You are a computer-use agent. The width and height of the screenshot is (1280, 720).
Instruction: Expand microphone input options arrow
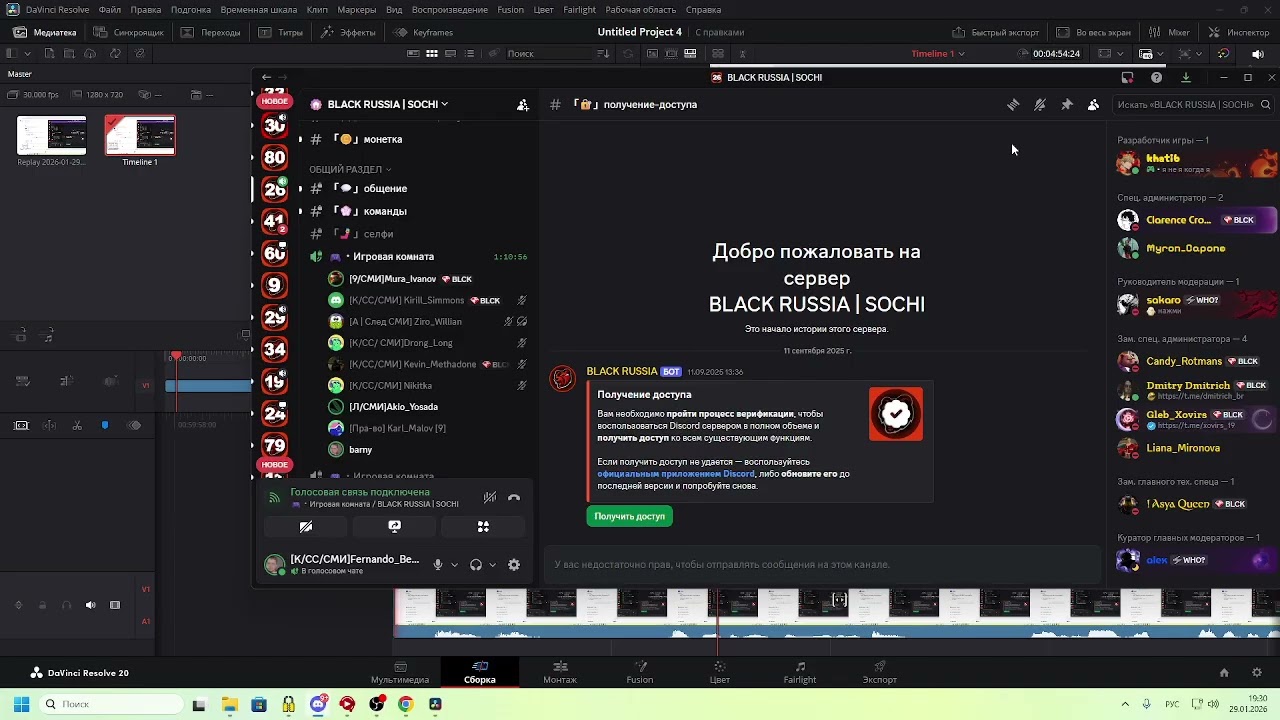tap(454, 565)
